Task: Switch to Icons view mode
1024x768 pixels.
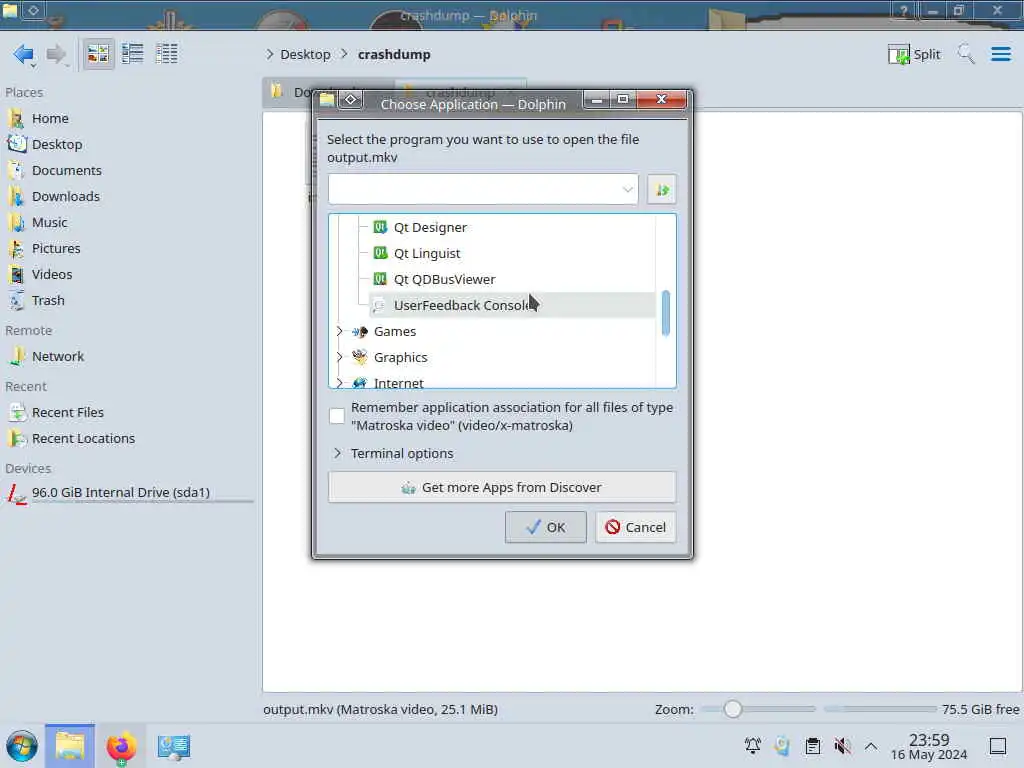Action: point(98,54)
